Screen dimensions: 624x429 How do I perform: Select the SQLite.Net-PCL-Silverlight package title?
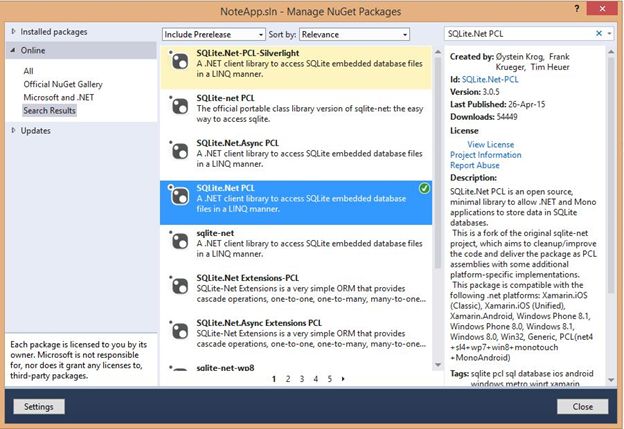point(248,53)
